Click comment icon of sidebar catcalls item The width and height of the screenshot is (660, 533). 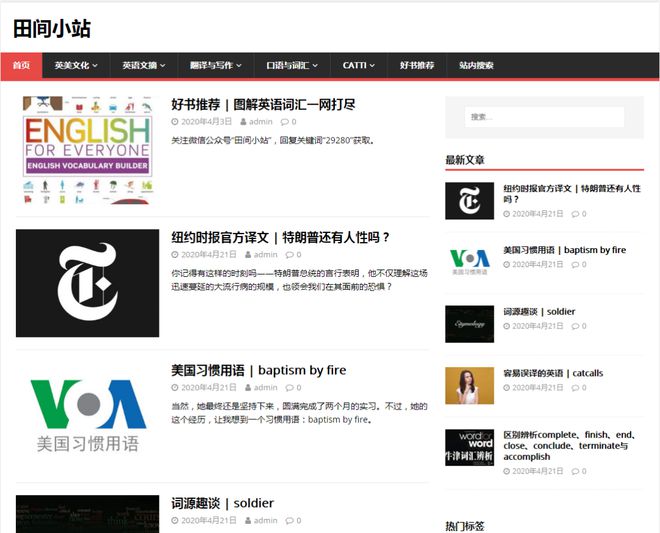(575, 388)
